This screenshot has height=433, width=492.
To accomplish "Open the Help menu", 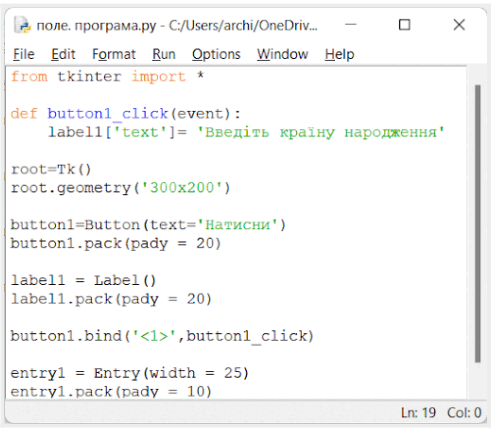I will click(339, 54).
